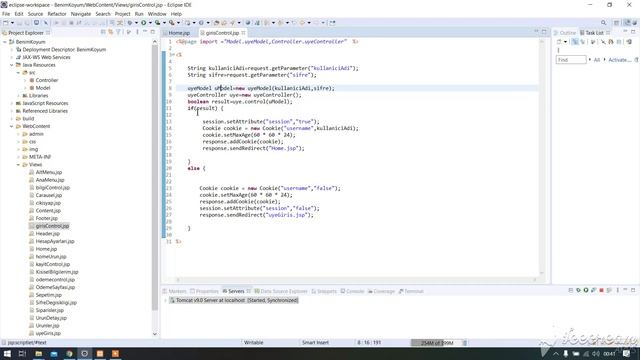This screenshot has width=640, height=360.
Task: Open the toolbar Search magnifier icon
Action: pyautogui.click(x=603, y=23)
